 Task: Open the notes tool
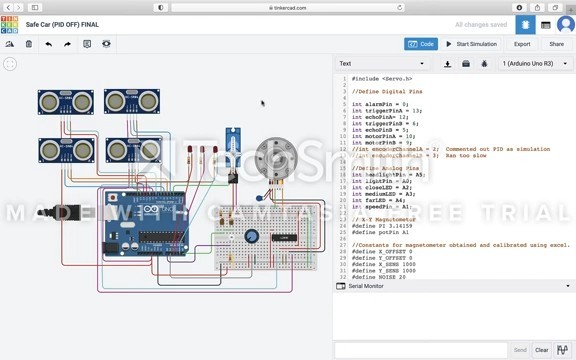click(87, 44)
